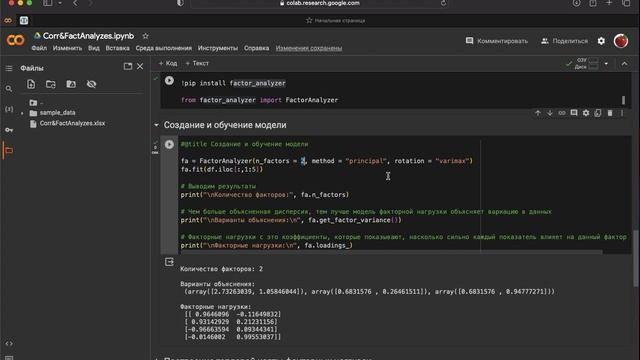Screen dimensions: 640x360
Task: Mount Google Drive
Action: tap(71, 84)
